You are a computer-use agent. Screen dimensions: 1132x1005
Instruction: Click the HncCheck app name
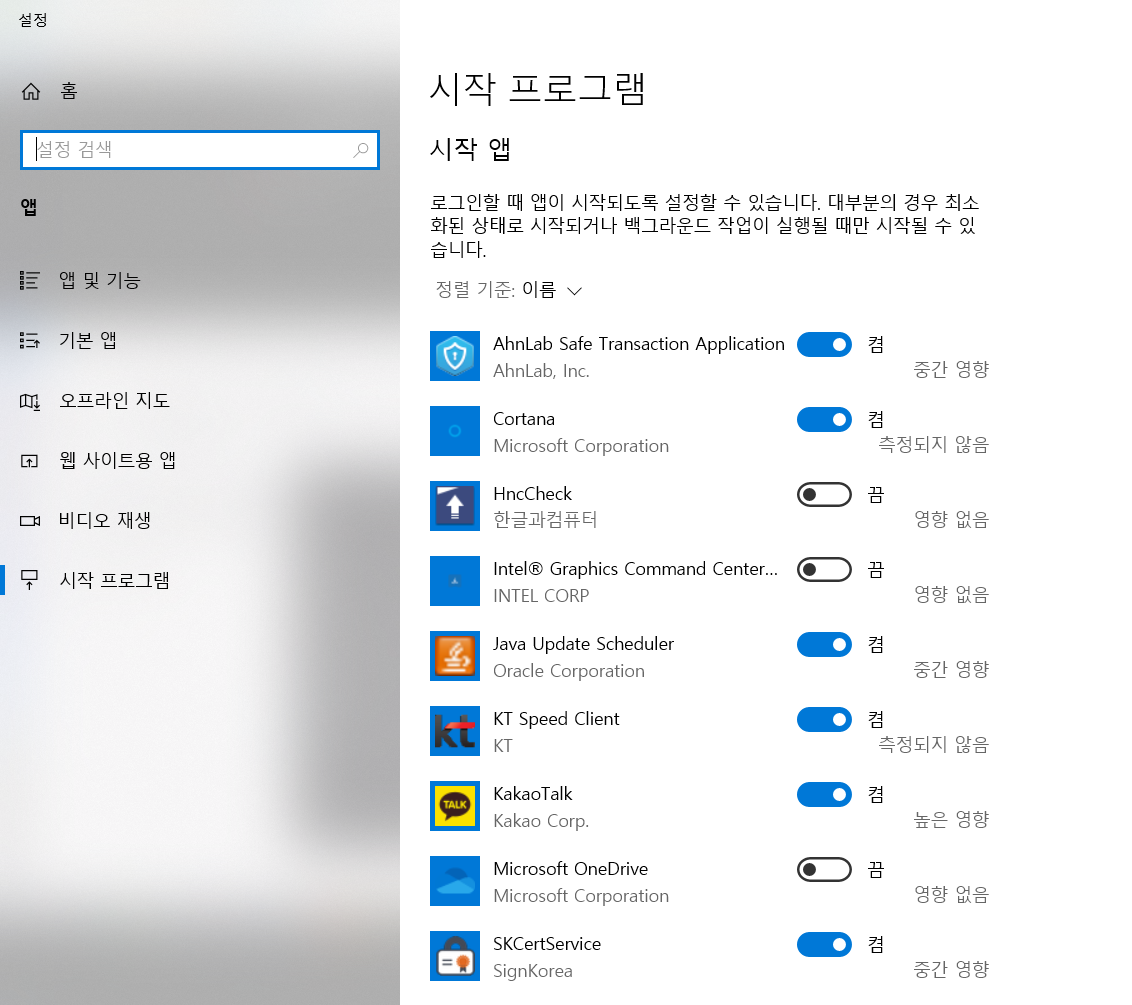point(532,495)
